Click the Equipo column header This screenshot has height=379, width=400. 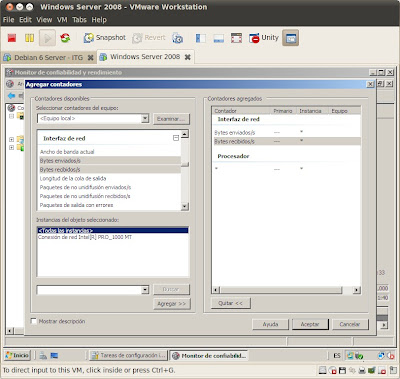click(344, 111)
